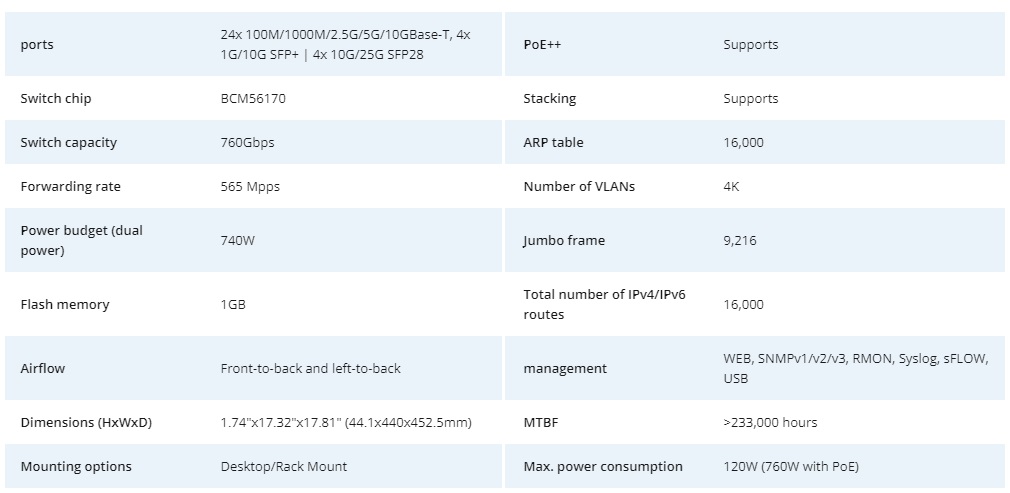Click the 4K VLANs value

point(731,187)
